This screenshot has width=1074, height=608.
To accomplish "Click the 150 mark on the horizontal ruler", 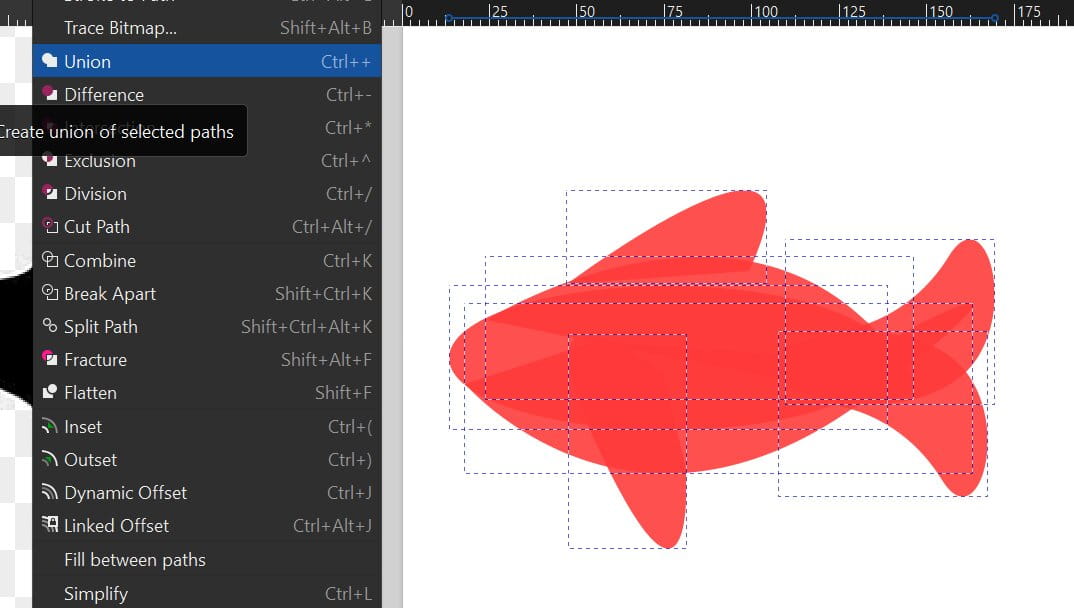I will [940, 12].
